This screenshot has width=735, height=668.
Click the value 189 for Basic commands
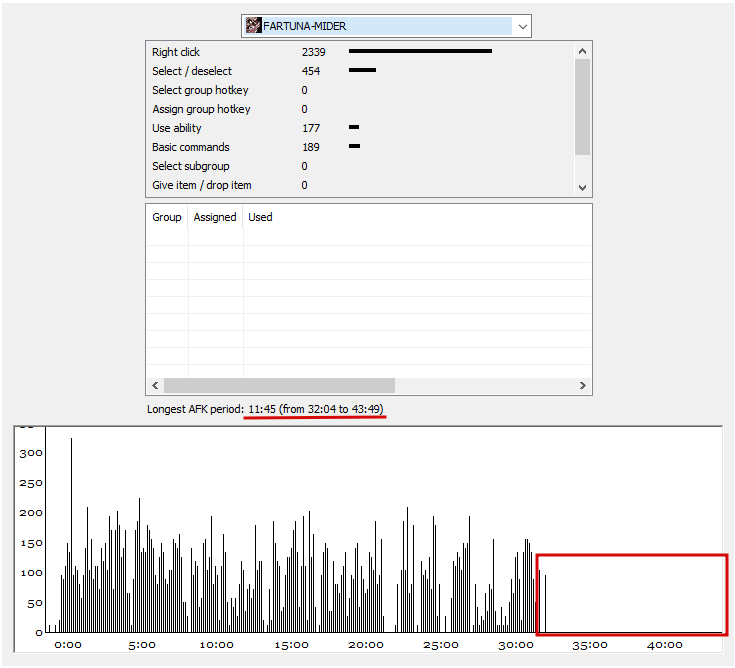coord(310,147)
